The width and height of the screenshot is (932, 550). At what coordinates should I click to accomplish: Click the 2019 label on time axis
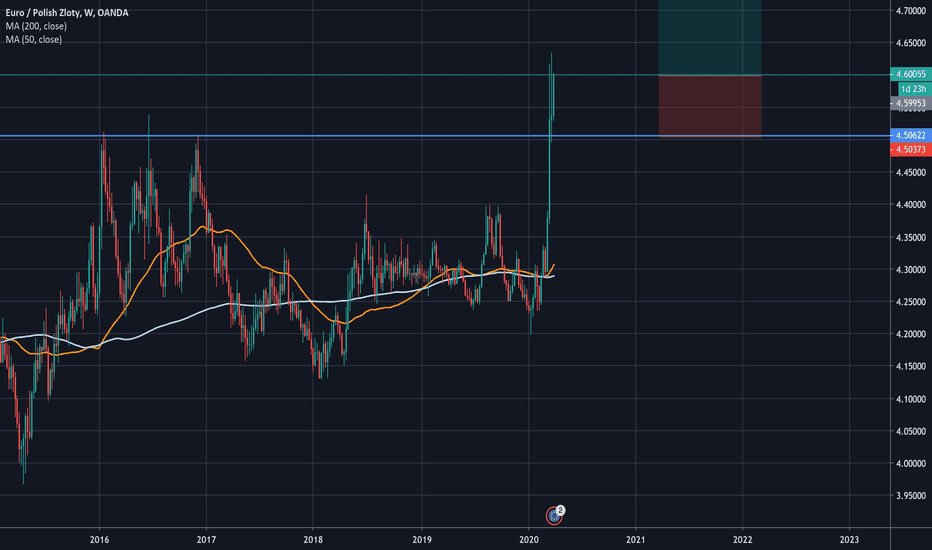[x=421, y=540]
